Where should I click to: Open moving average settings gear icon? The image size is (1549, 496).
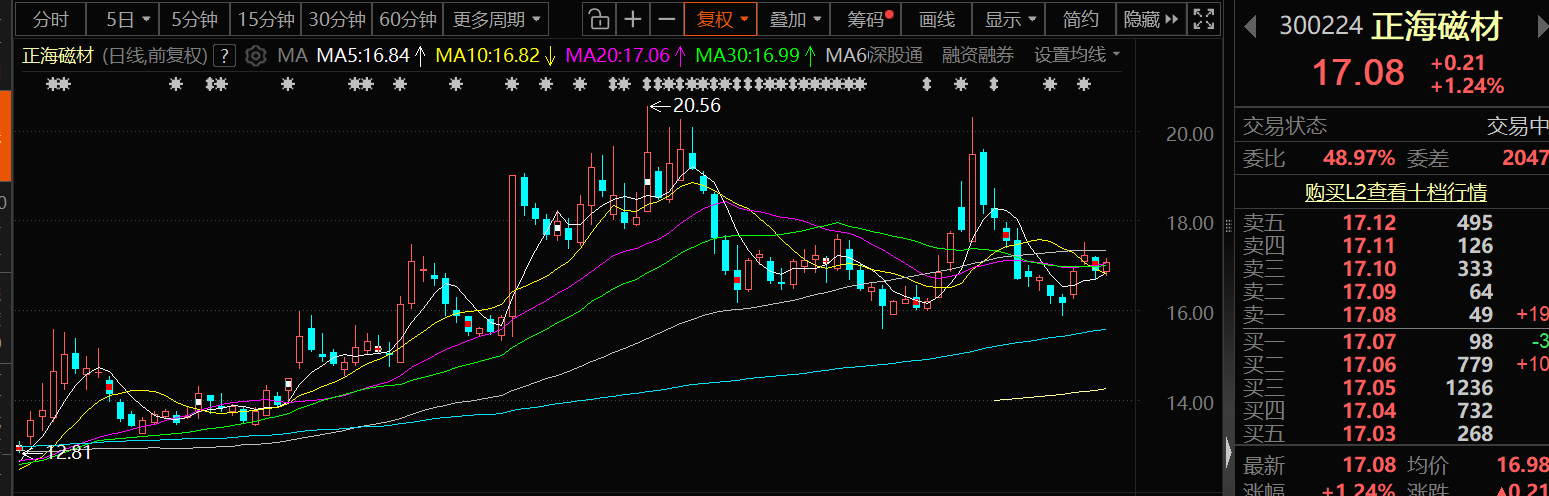tap(256, 55)
